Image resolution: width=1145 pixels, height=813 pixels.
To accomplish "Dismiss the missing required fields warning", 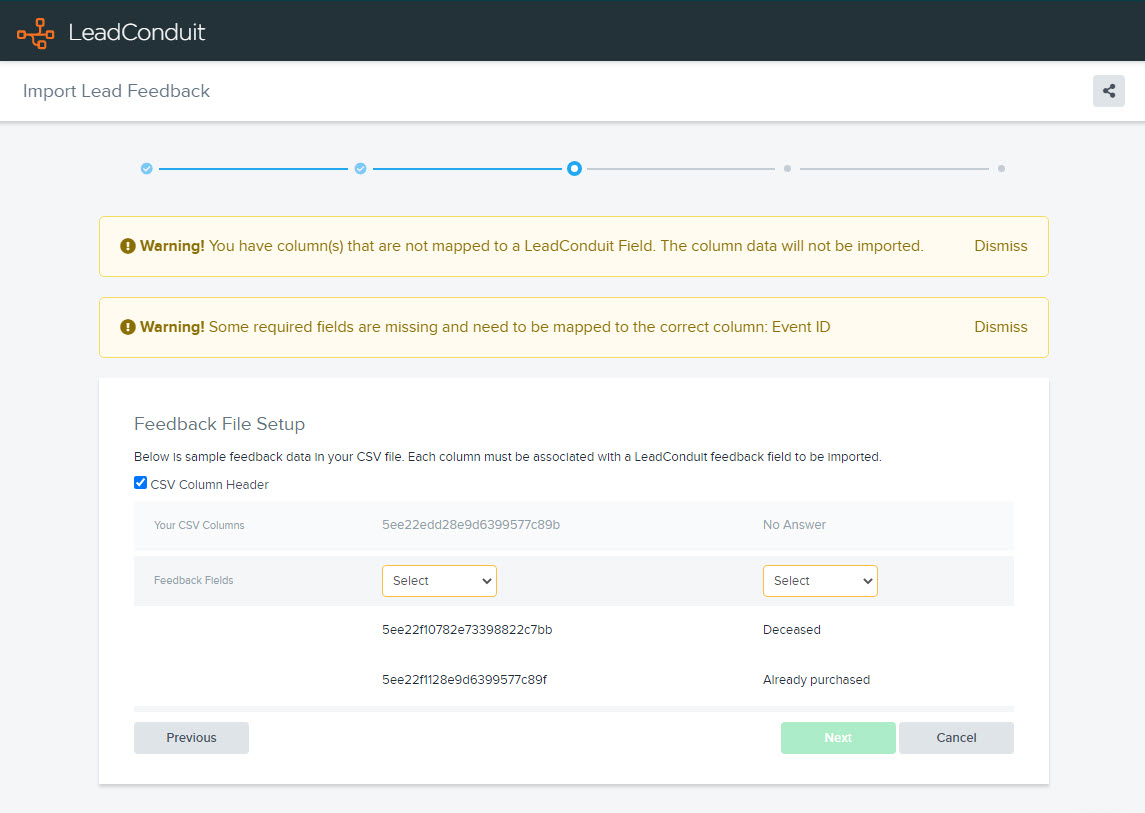I will click(x=1000, y=327).
